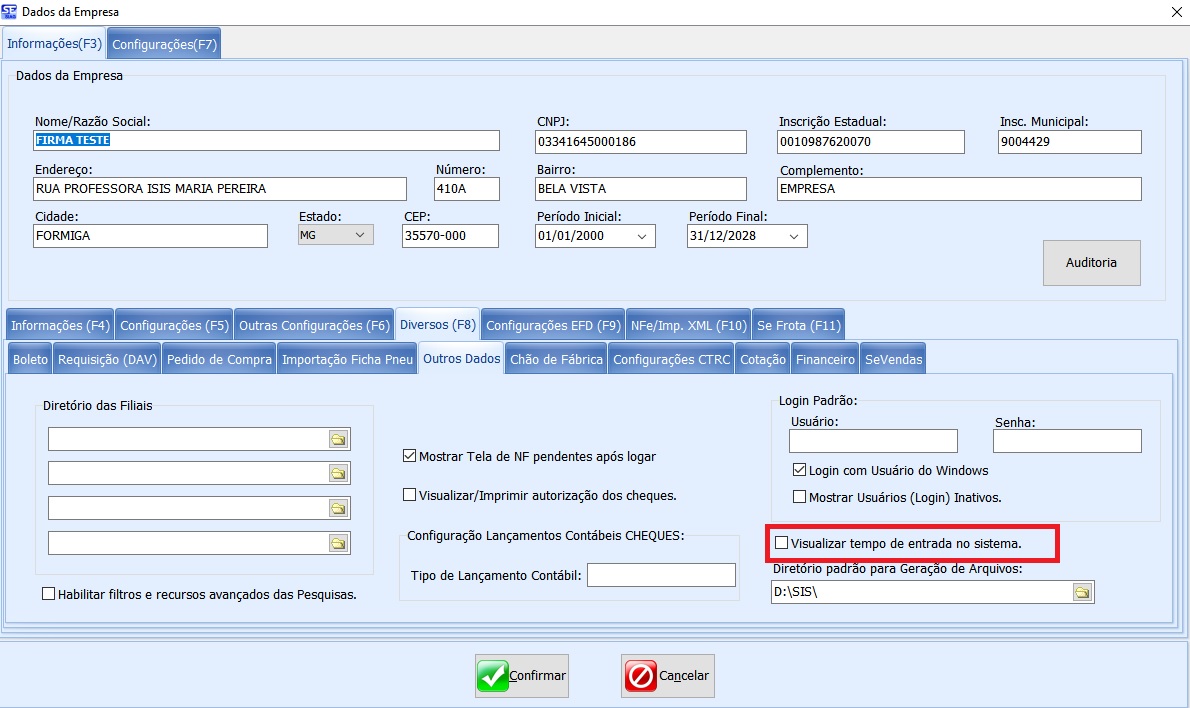The image size is (1190, 708).
Task: Expand the Período Final date dropdown
Action: pos(794,236)
